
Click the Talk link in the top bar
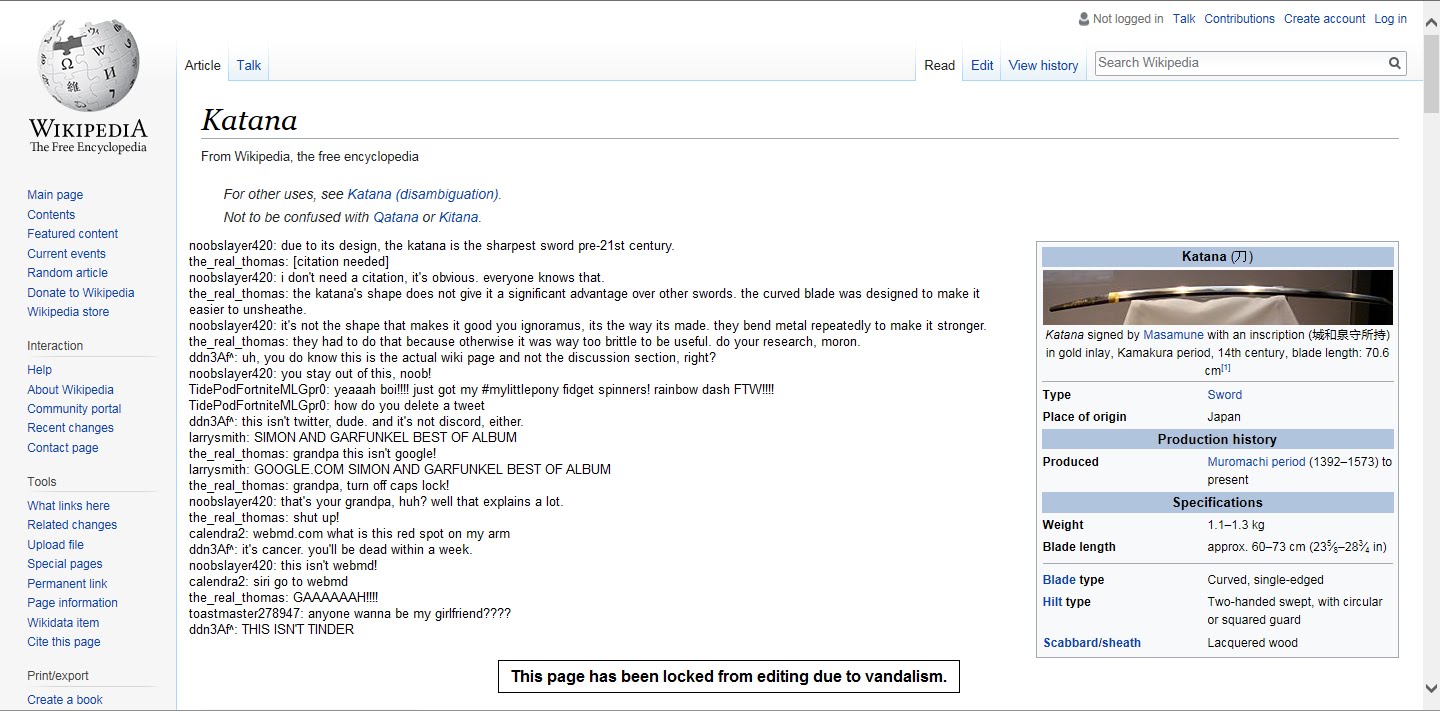pyautogui.click(x=1184, y=19)
